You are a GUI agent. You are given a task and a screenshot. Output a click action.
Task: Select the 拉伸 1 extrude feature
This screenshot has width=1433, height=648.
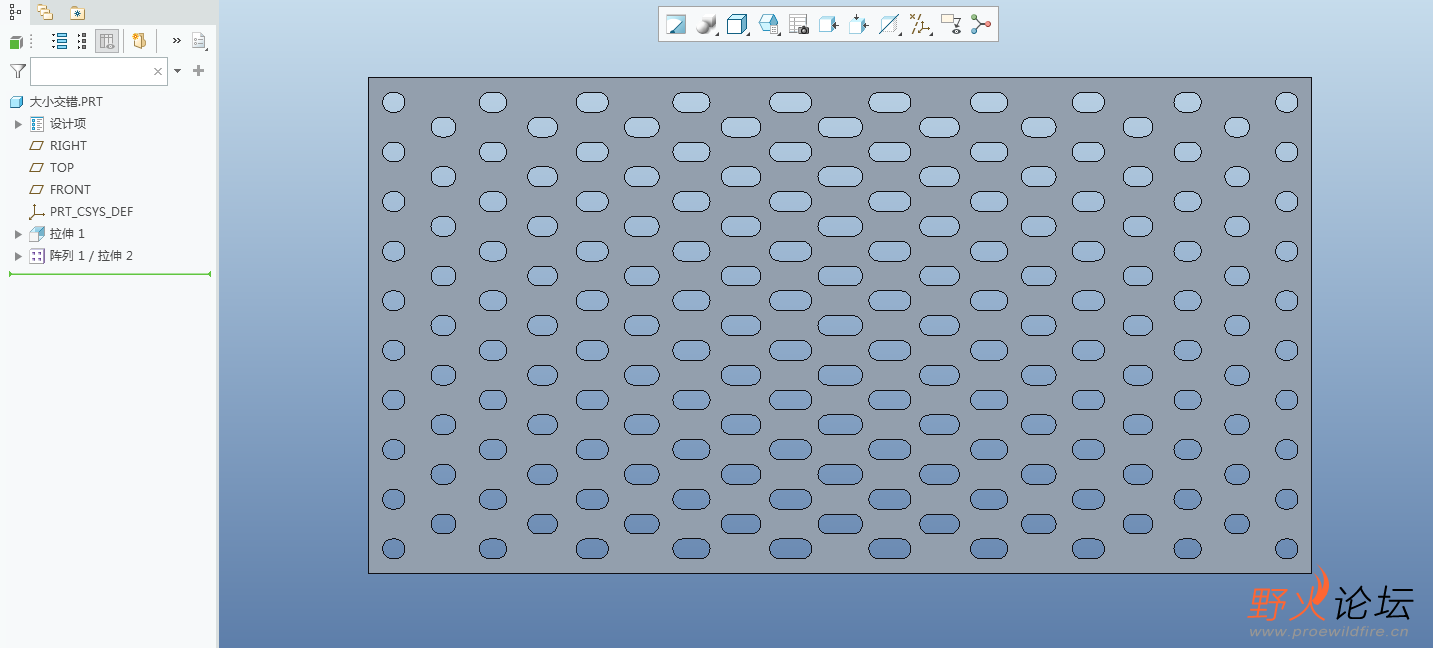pyautogui.click(x=67, y=234)
